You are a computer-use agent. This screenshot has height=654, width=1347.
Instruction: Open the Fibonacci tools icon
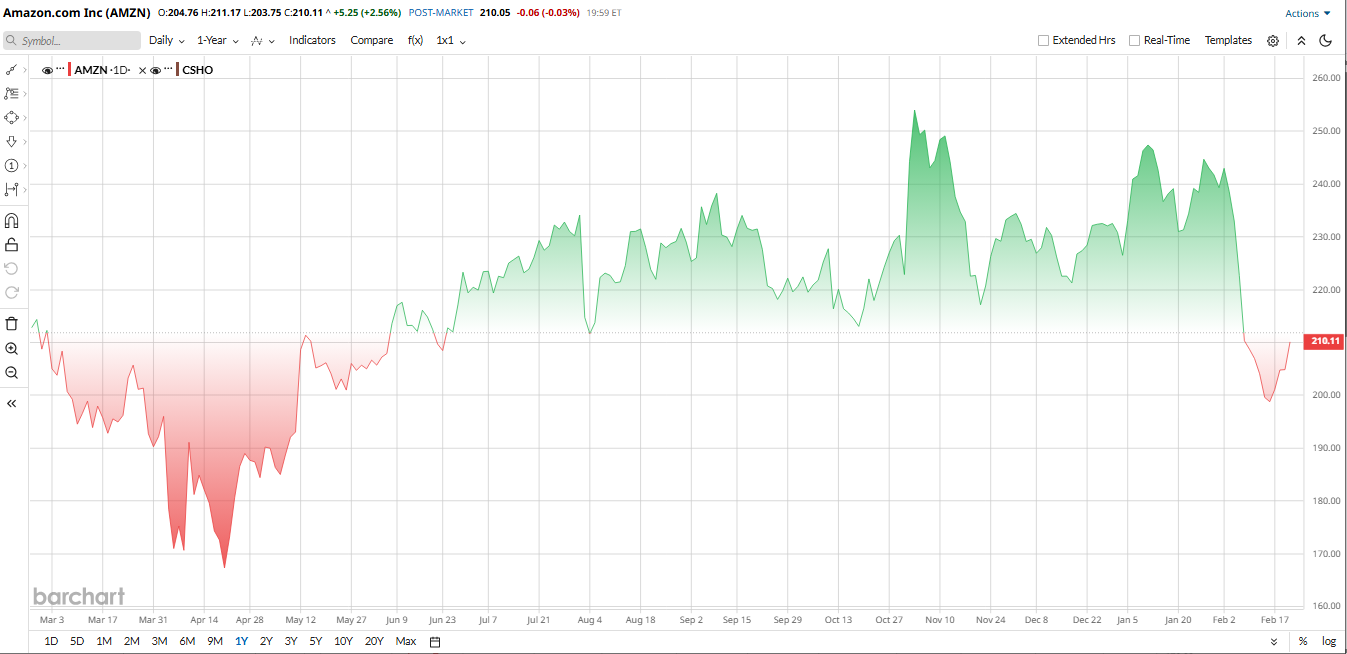(11, 94)
